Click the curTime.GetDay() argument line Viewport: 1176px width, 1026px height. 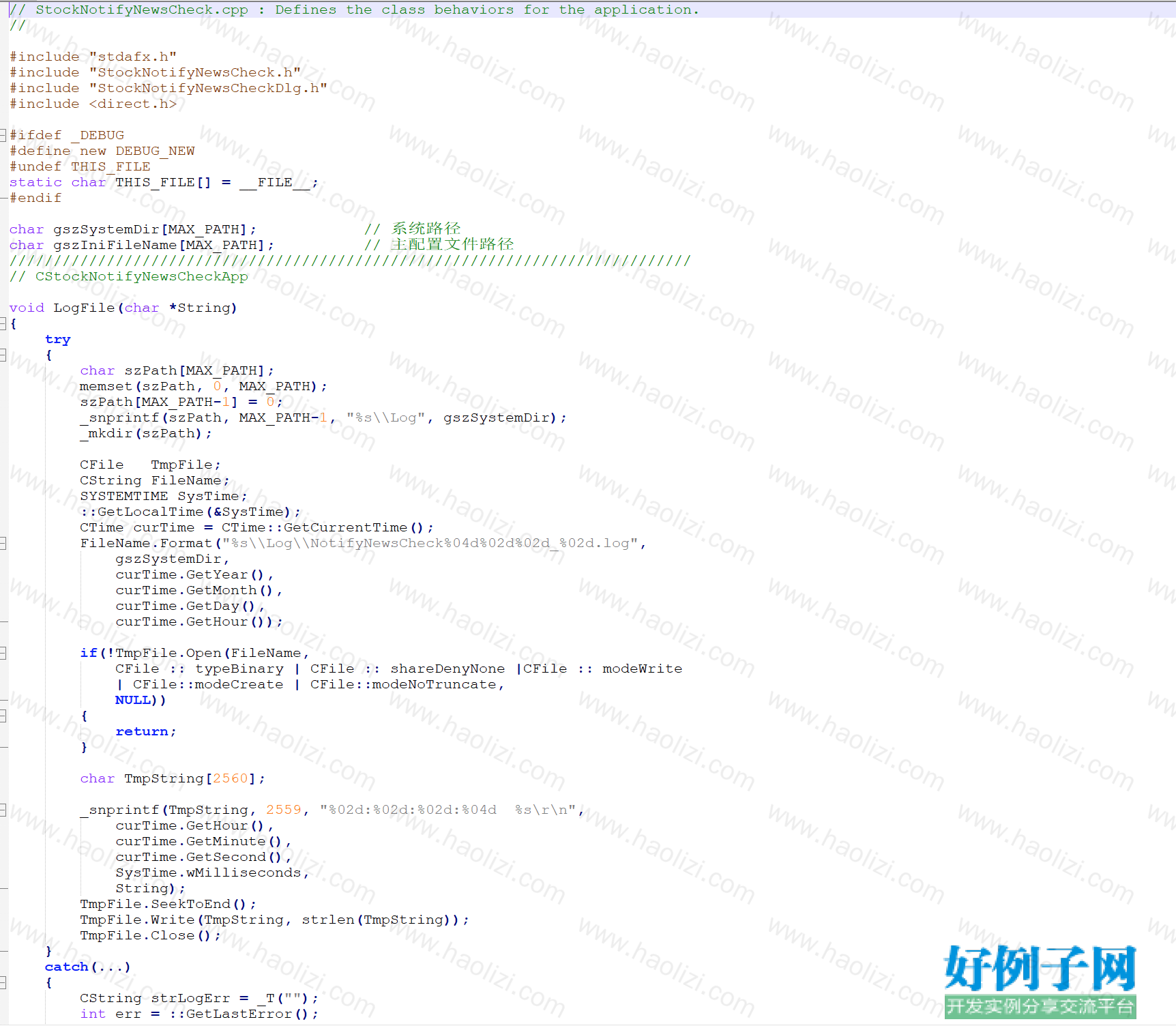(190, 606)
